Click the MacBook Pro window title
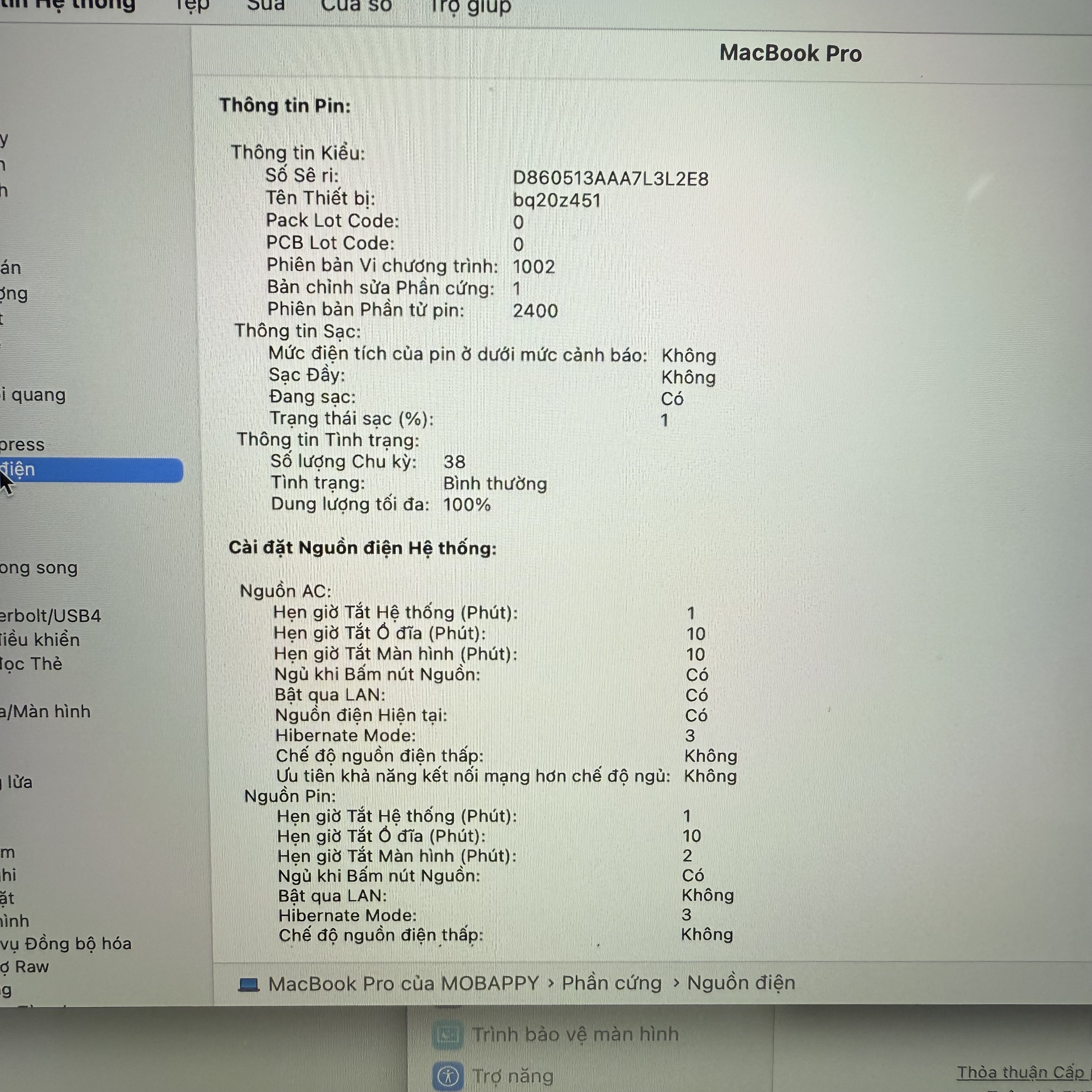The image size is (1092, 1092). (x=791, y=53)
